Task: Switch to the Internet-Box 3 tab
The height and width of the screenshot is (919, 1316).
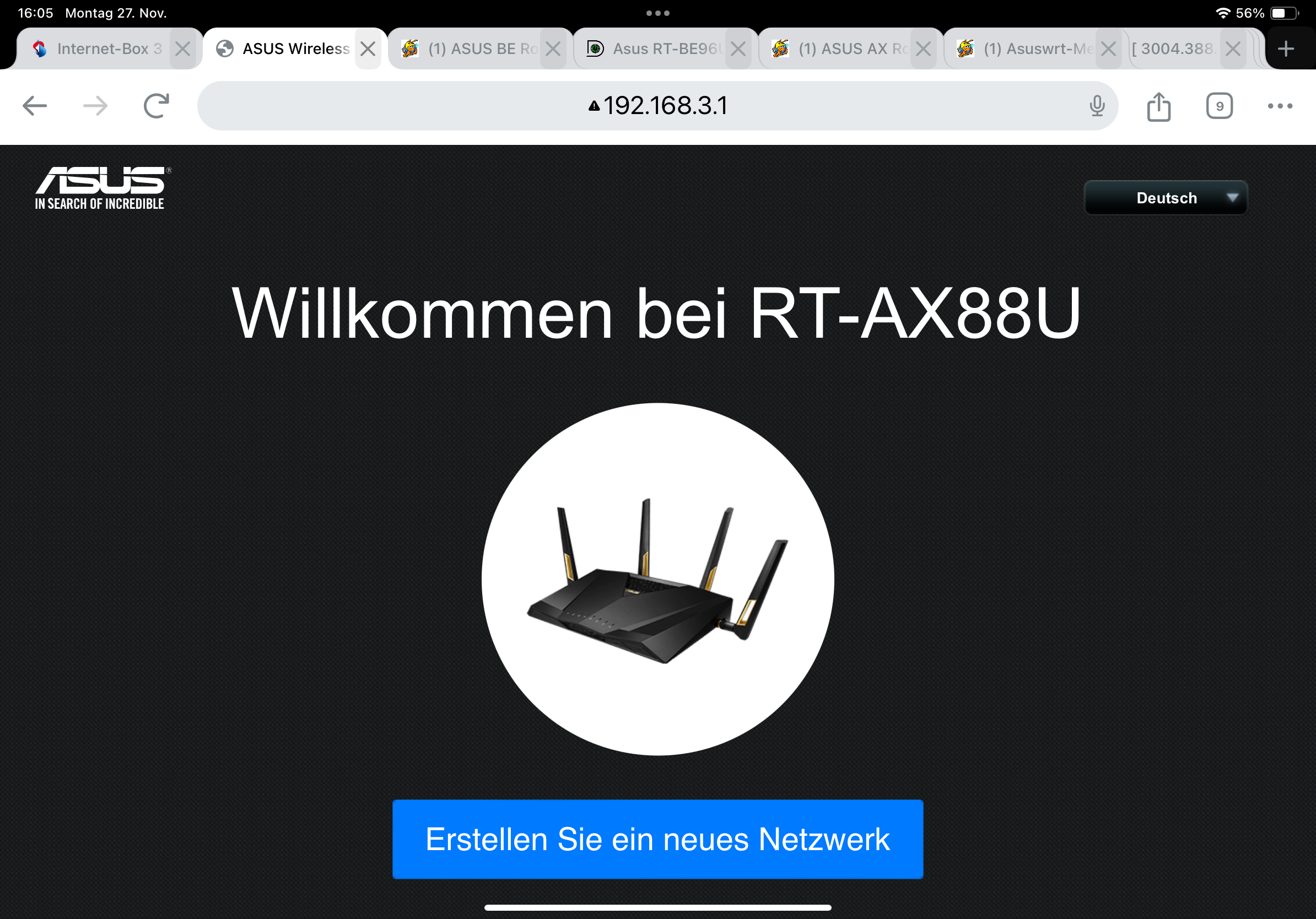Action: click(98, 48)
